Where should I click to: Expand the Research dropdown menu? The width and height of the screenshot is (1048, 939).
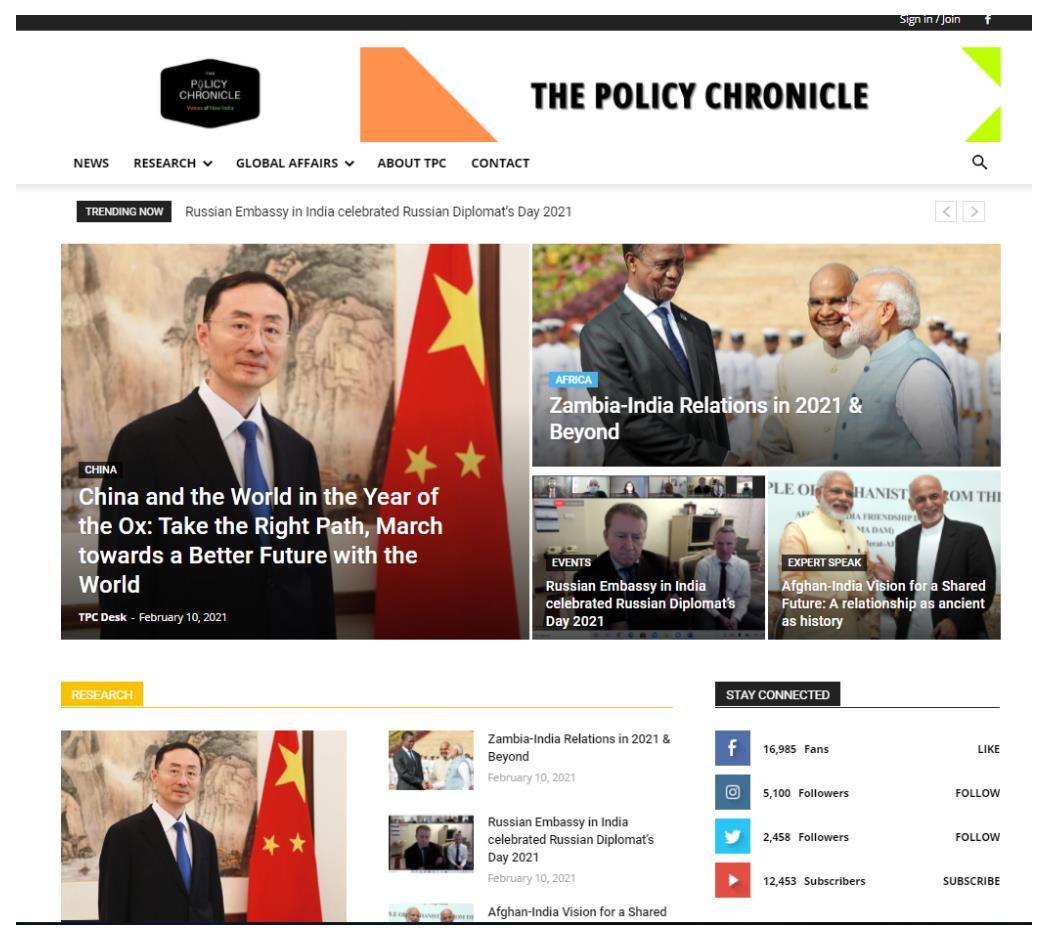(172, 163)
